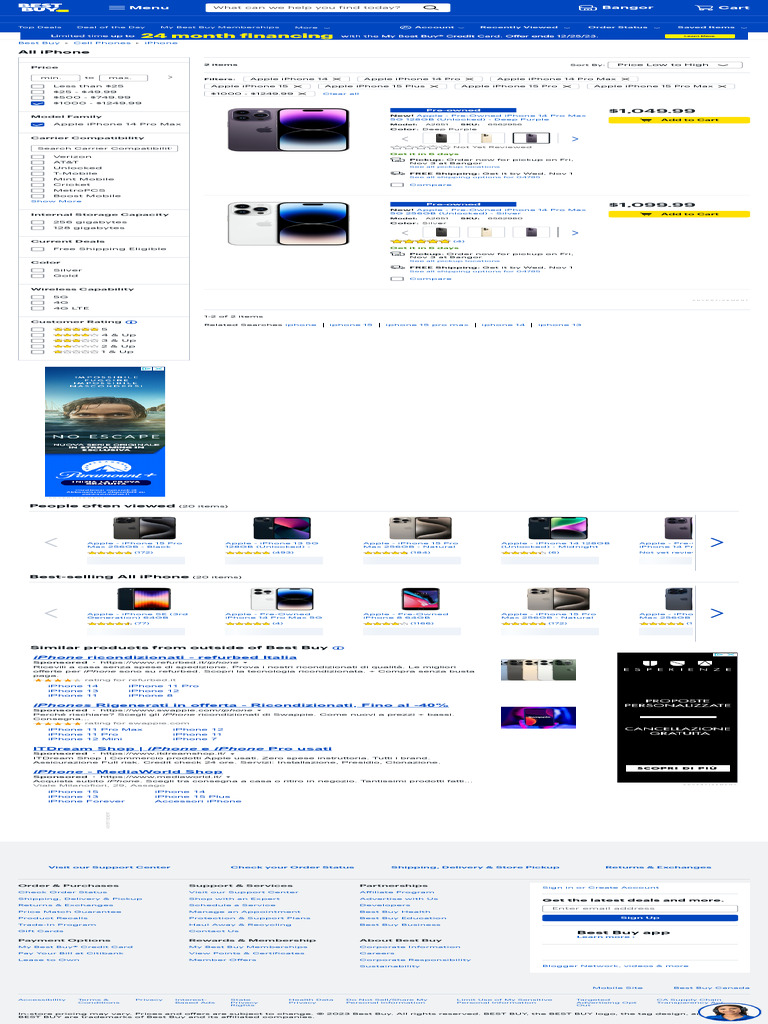Previous color arrow for Deep Purple iPhone

pos(404,138)
